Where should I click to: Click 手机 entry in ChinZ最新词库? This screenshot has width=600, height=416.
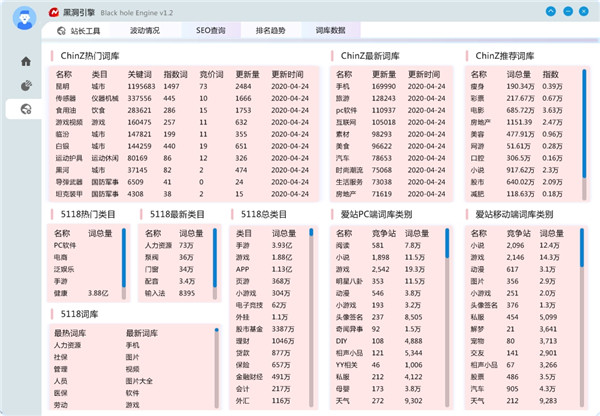pyautogui.click(x=343, y=87)
